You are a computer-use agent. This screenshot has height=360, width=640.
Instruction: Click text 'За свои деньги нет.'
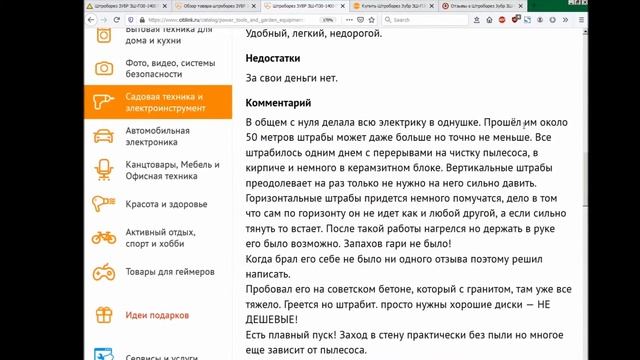tap(291, 78)
